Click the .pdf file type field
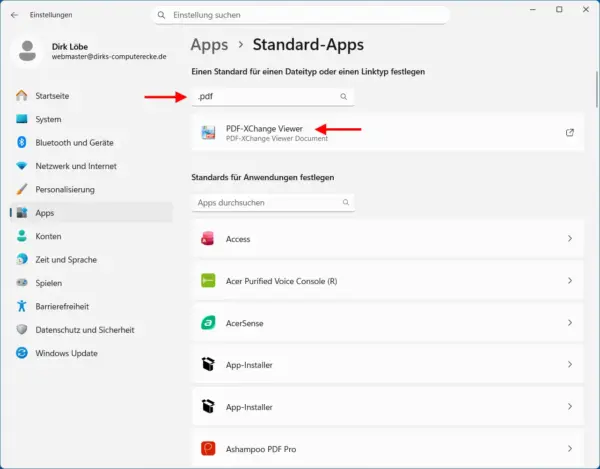Viewport: 600px width, 469px height. (x=273, y=97)
